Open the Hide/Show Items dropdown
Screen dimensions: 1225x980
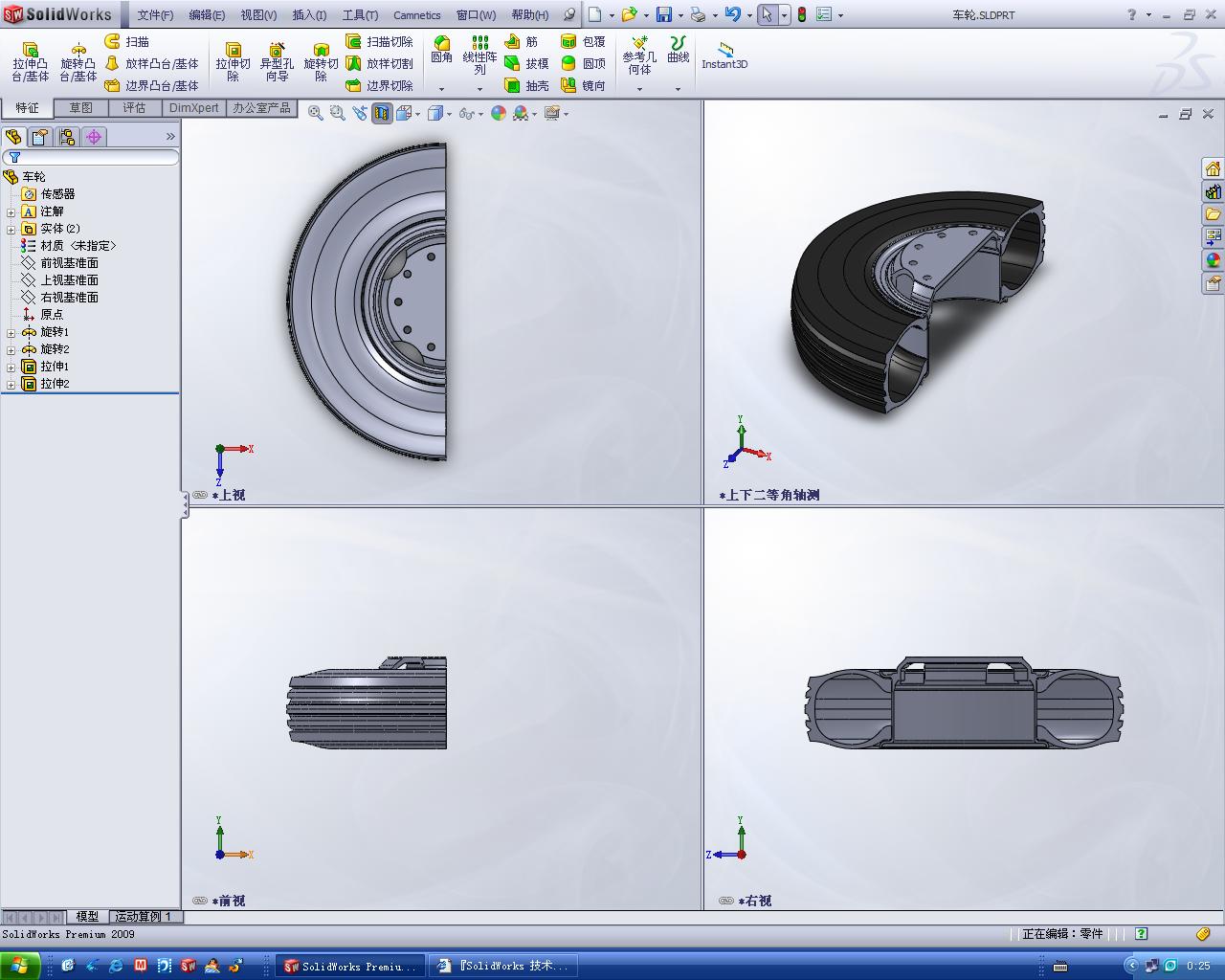pos(480,114)
